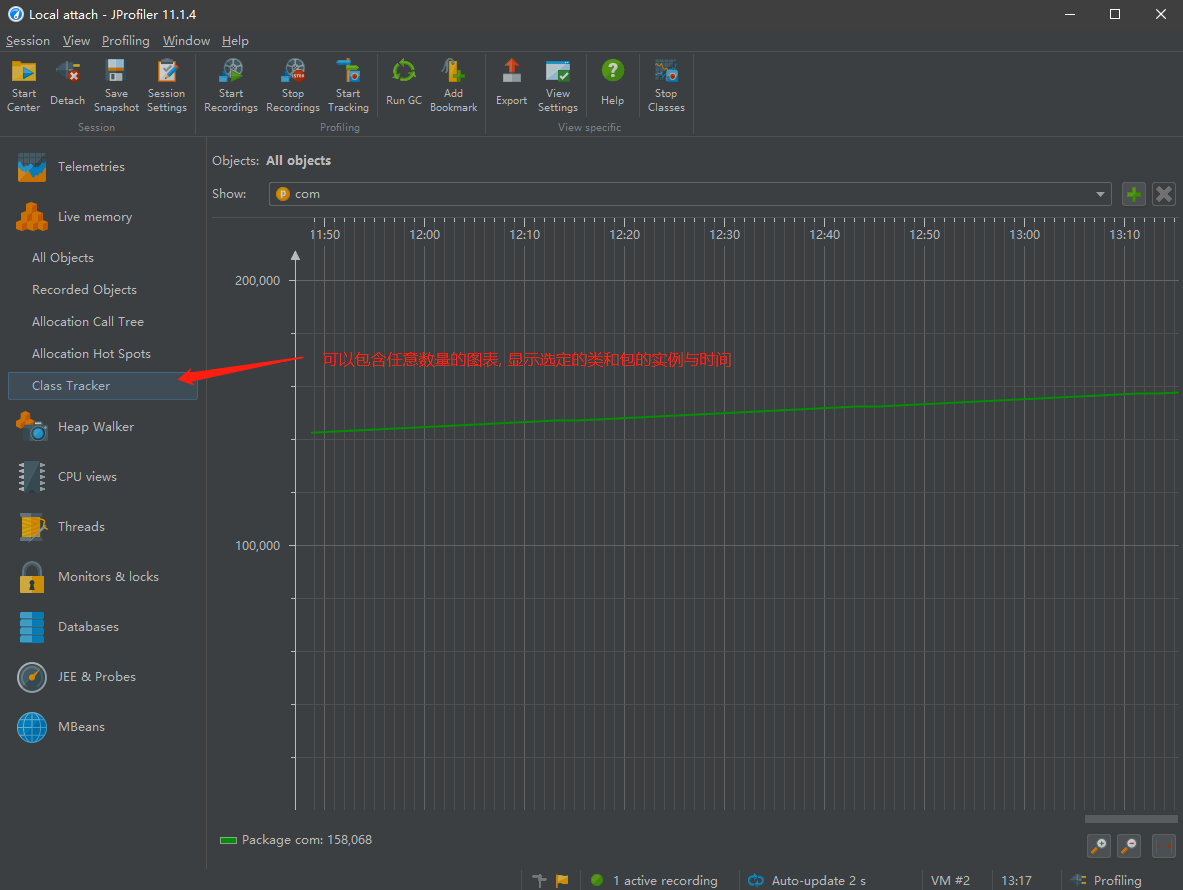Image resolution: width=1183 pixels, height=890 pixels.
Task: Select the Start Center icon
Action: [x=22, y=84]
